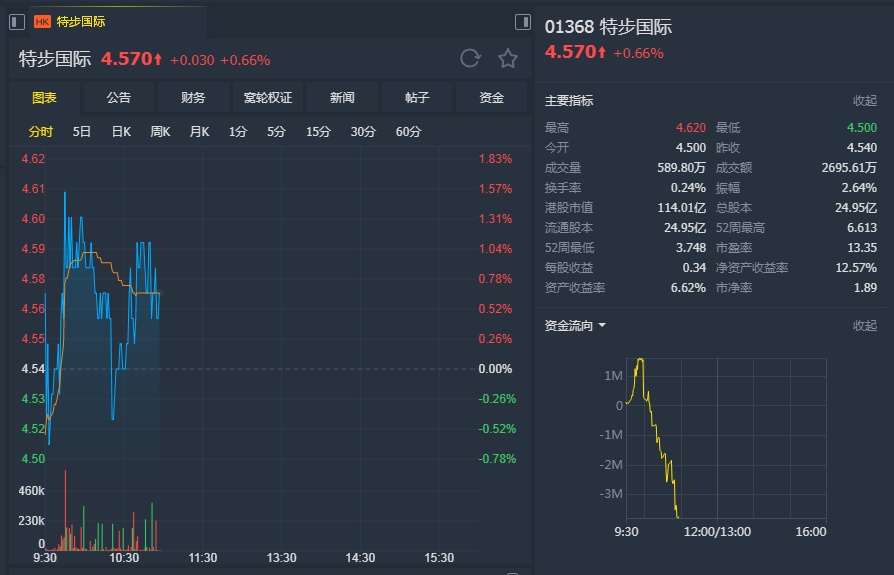Select the 窝轮权证 tab
The height and width of the screenshot is (575, 894).
[268, 98]
